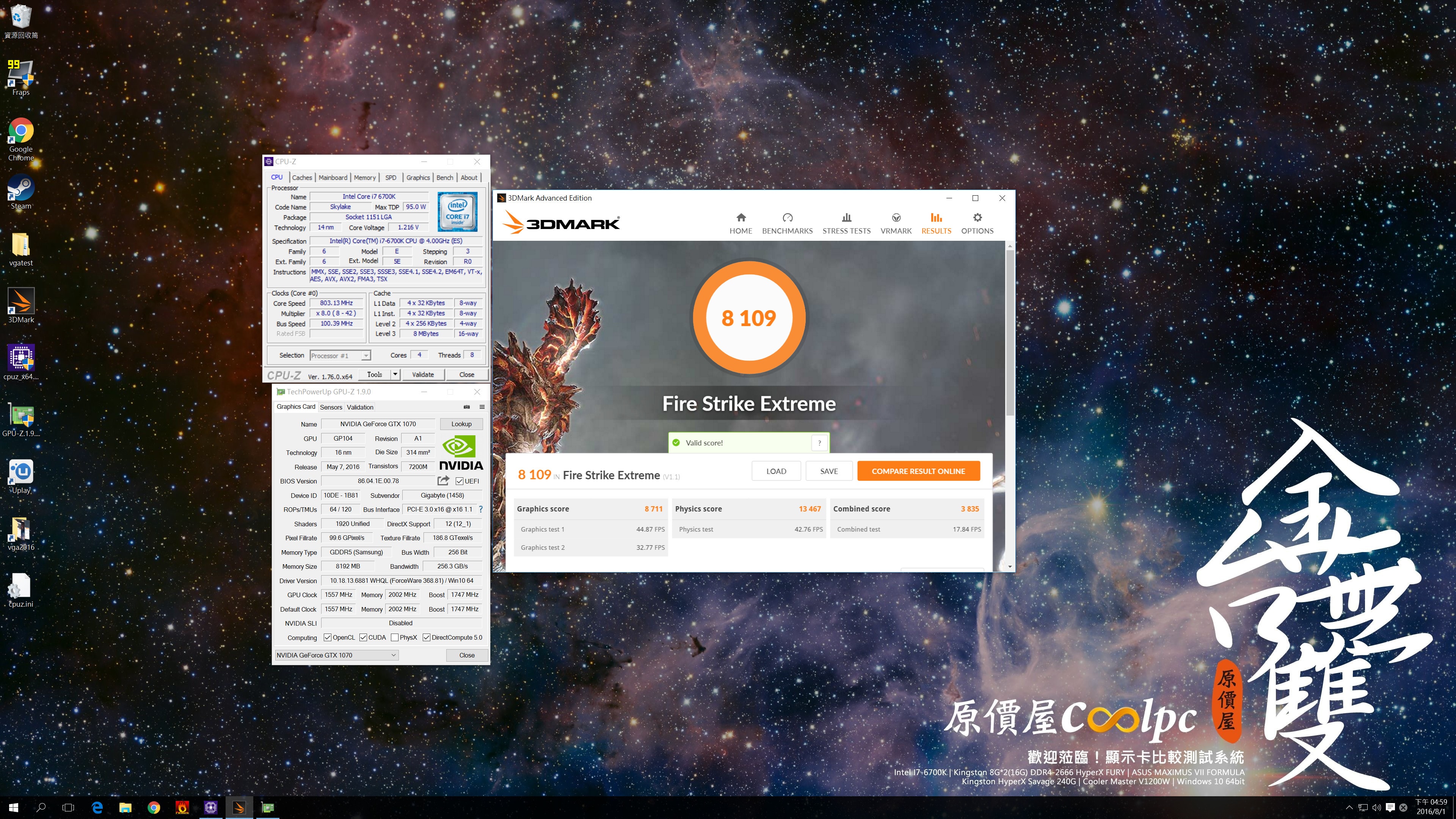Switch to Sensors tab in GPU-Z
Screen dimensions: 1456x819
click(x=331, y=407)
